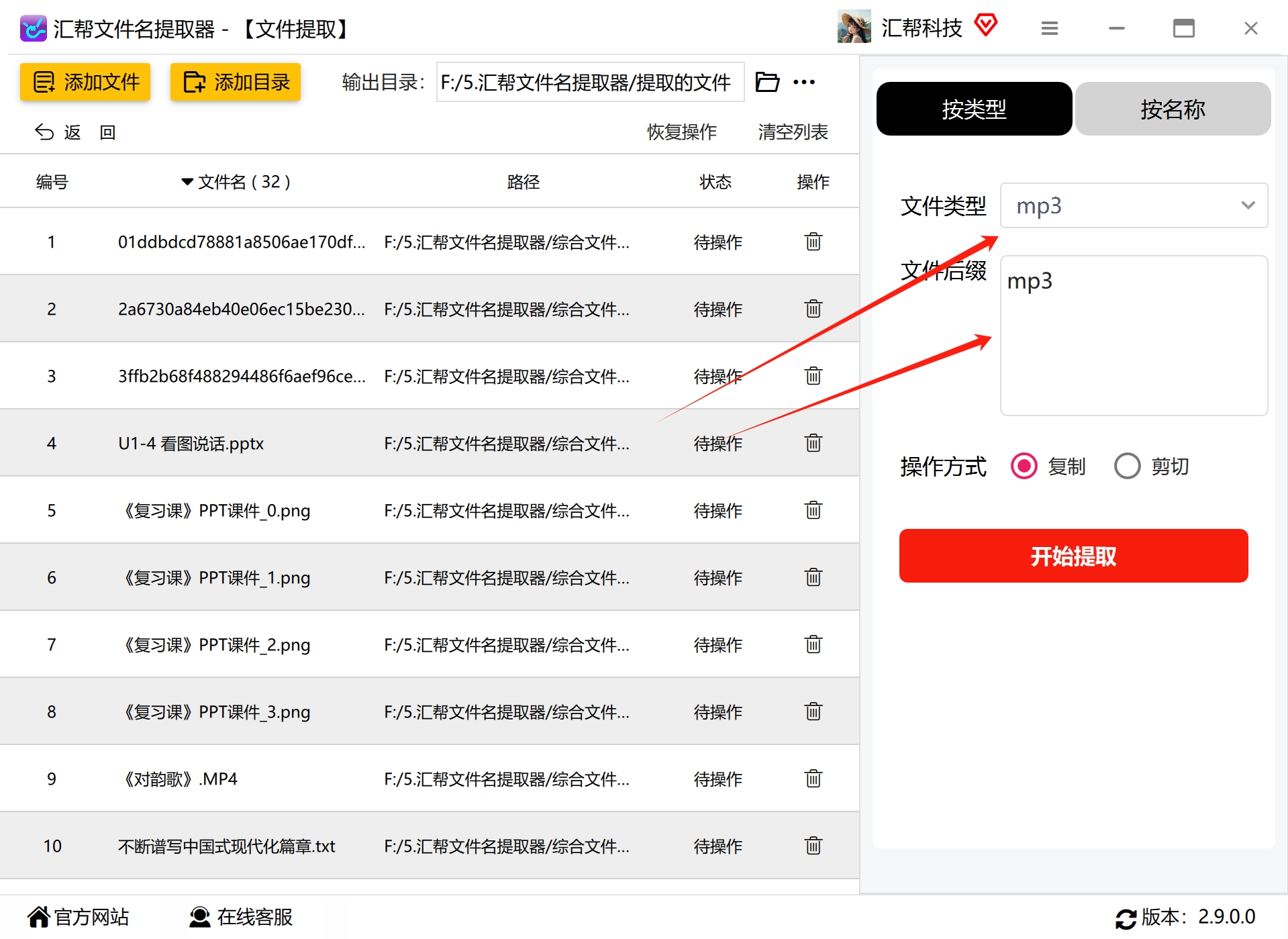Image resolution: width=1288 pixels, height=939 pixels.
Task: Switch to 按类型 tab
Action: pyautogui.click(x=974, y=109)
